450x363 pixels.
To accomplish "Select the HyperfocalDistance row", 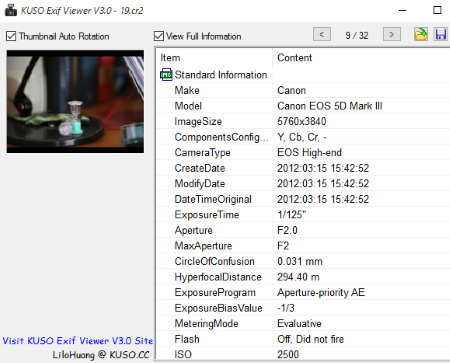I will point(303,277).
